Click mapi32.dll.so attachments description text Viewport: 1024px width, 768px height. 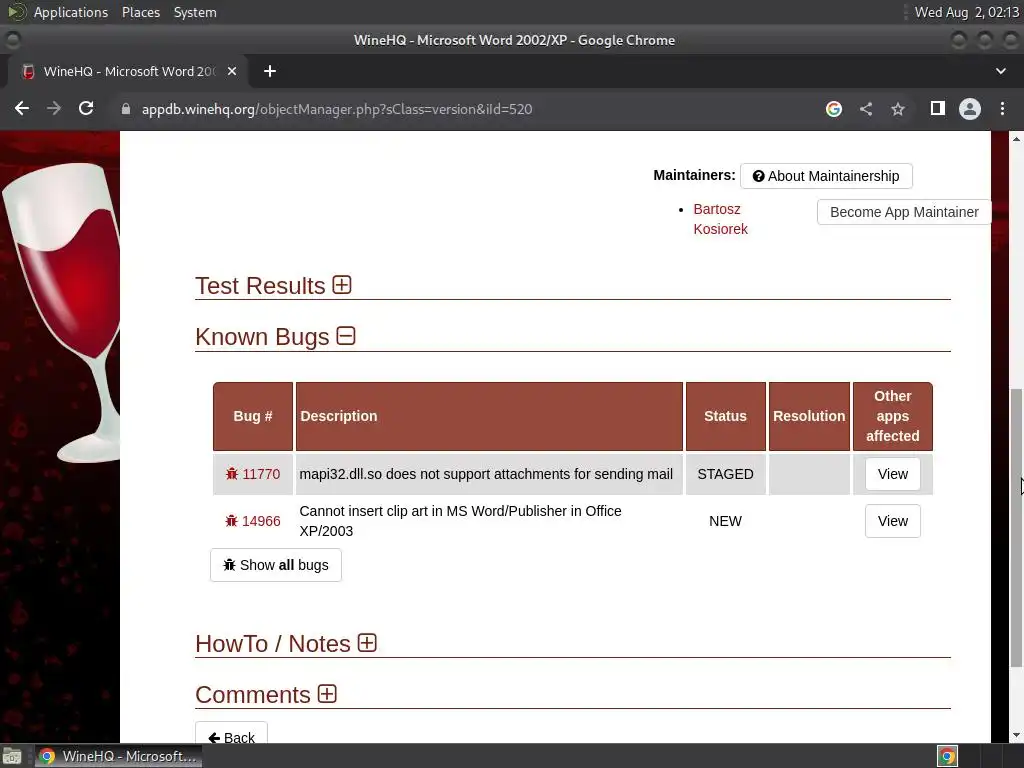tap(486, 474)
